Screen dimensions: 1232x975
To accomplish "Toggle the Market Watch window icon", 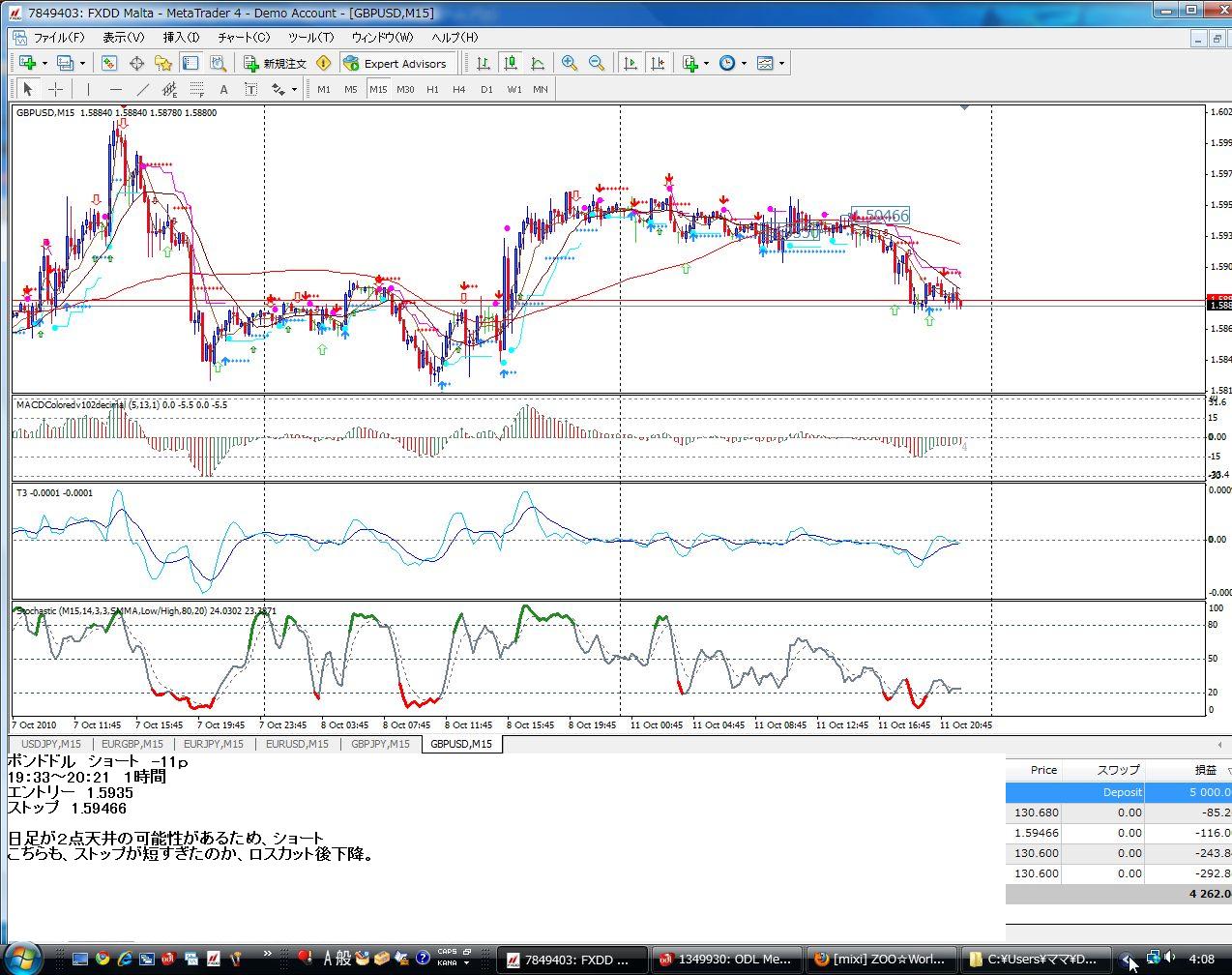I will tap(109, 63).
